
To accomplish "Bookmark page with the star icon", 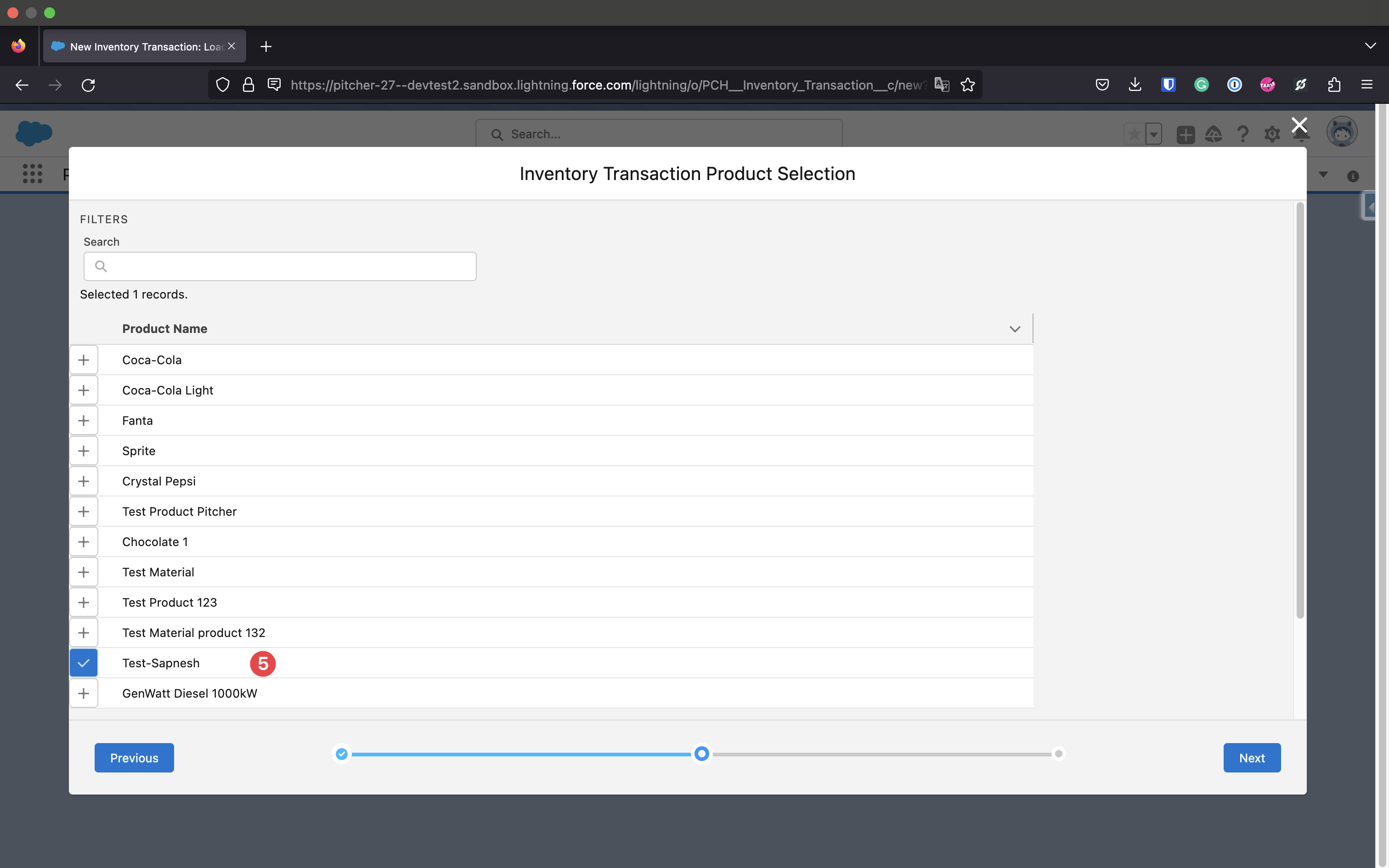I will tap(968, 85).
